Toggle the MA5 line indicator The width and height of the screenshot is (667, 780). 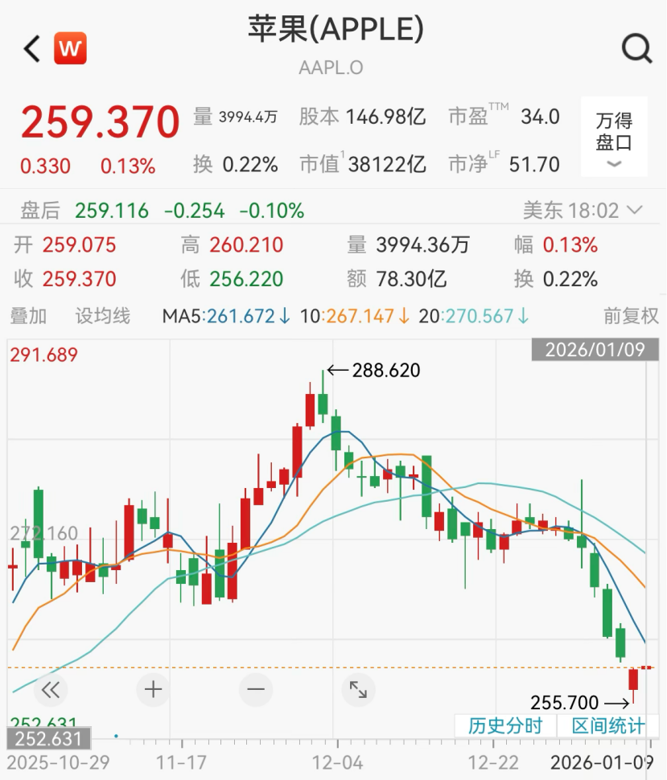coord(226,316)
